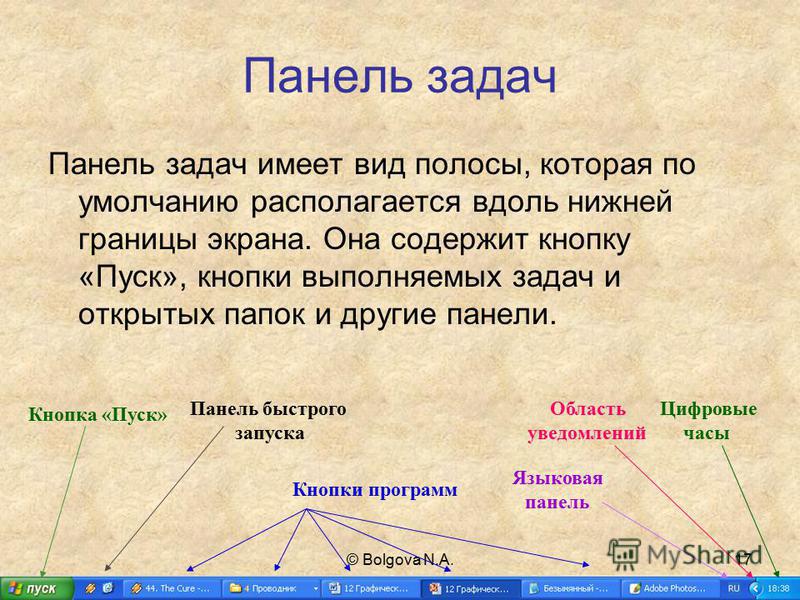Open the '4 Проводник' taskbar group
Viewport: 800px width, 600px height.
click(x=271, y=589)
